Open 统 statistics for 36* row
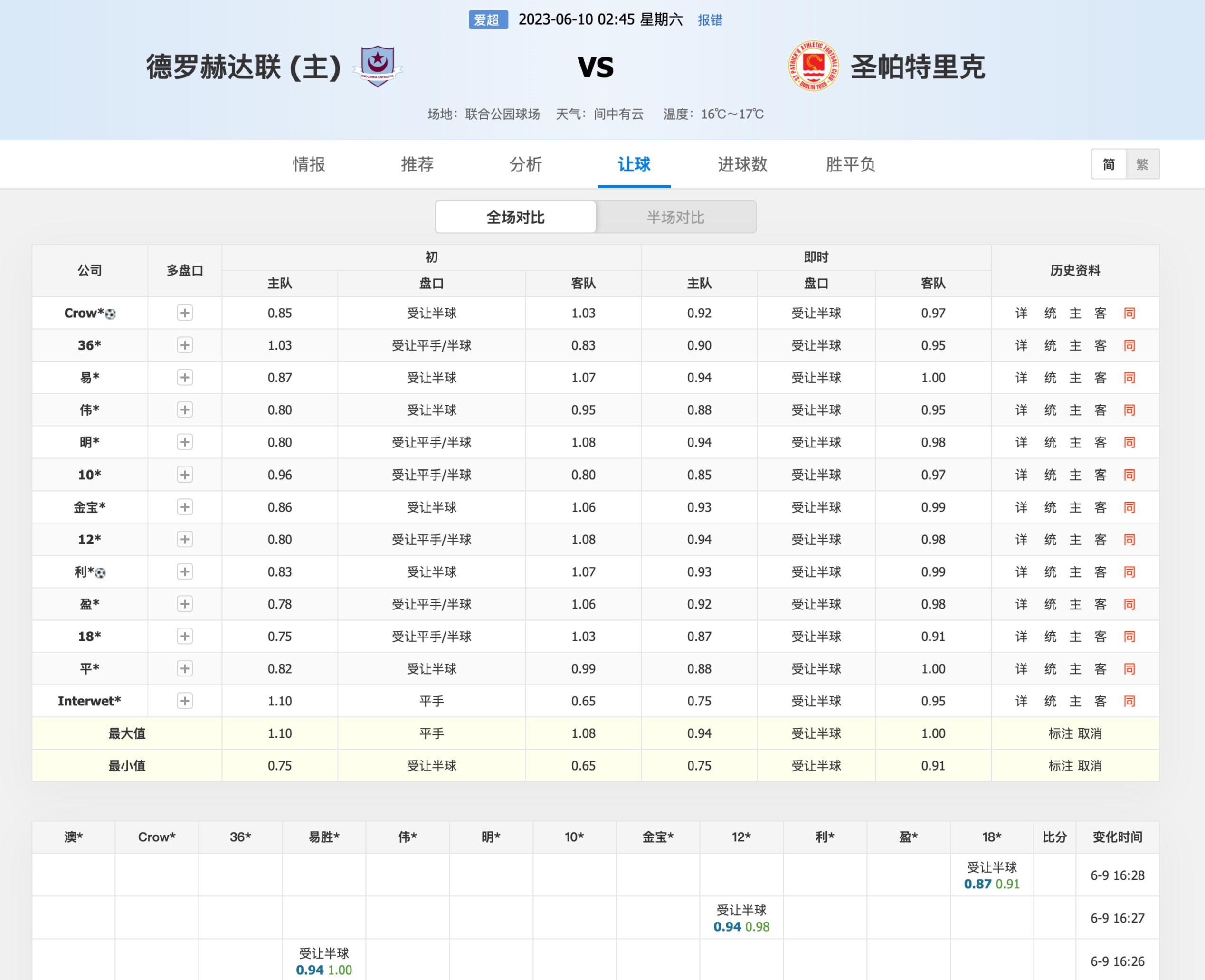The width and height of the screenshot is (1205, 980). tap(1050, 345)
